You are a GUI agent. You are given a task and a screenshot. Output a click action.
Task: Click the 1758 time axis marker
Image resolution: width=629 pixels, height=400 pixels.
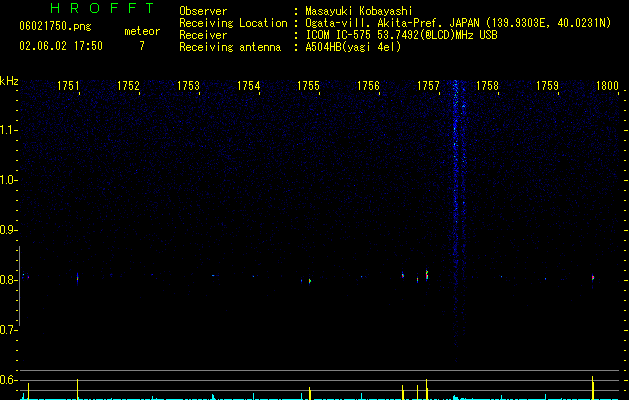click(487, 86)
